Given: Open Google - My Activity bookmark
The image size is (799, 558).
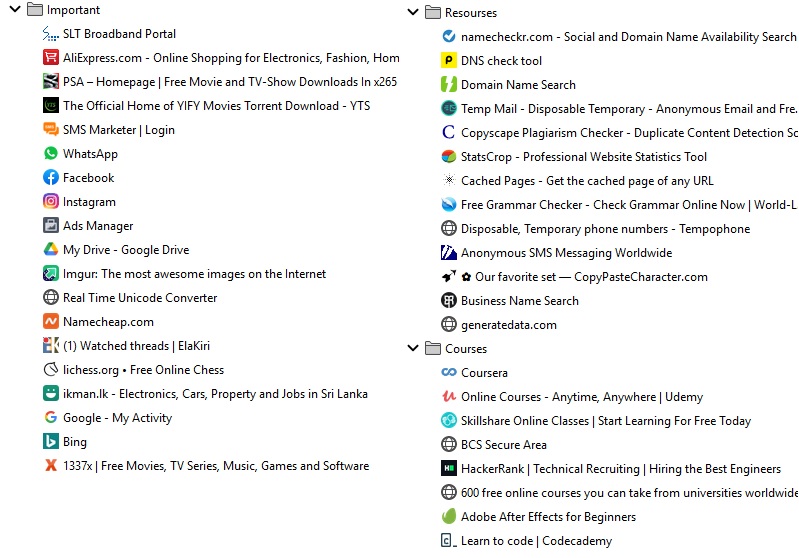Looking at the screenshot, I should (x=118, y=418).
